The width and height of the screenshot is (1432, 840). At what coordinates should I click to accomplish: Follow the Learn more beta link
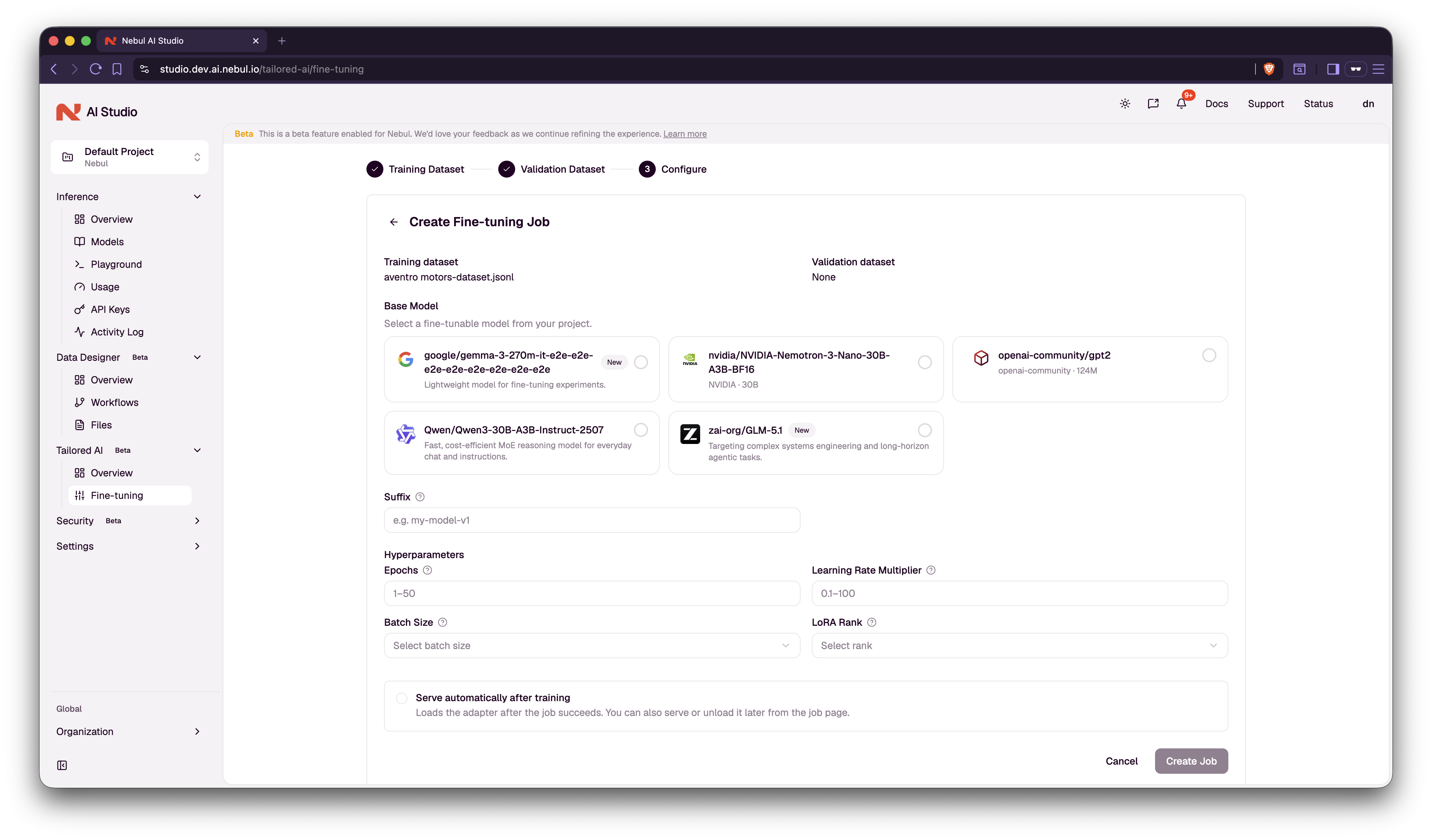tap(685, 134)
